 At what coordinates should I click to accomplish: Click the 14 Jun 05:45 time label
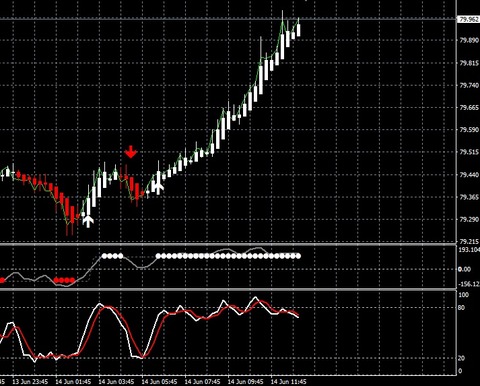pyautogui.click(x=159, y=381)
